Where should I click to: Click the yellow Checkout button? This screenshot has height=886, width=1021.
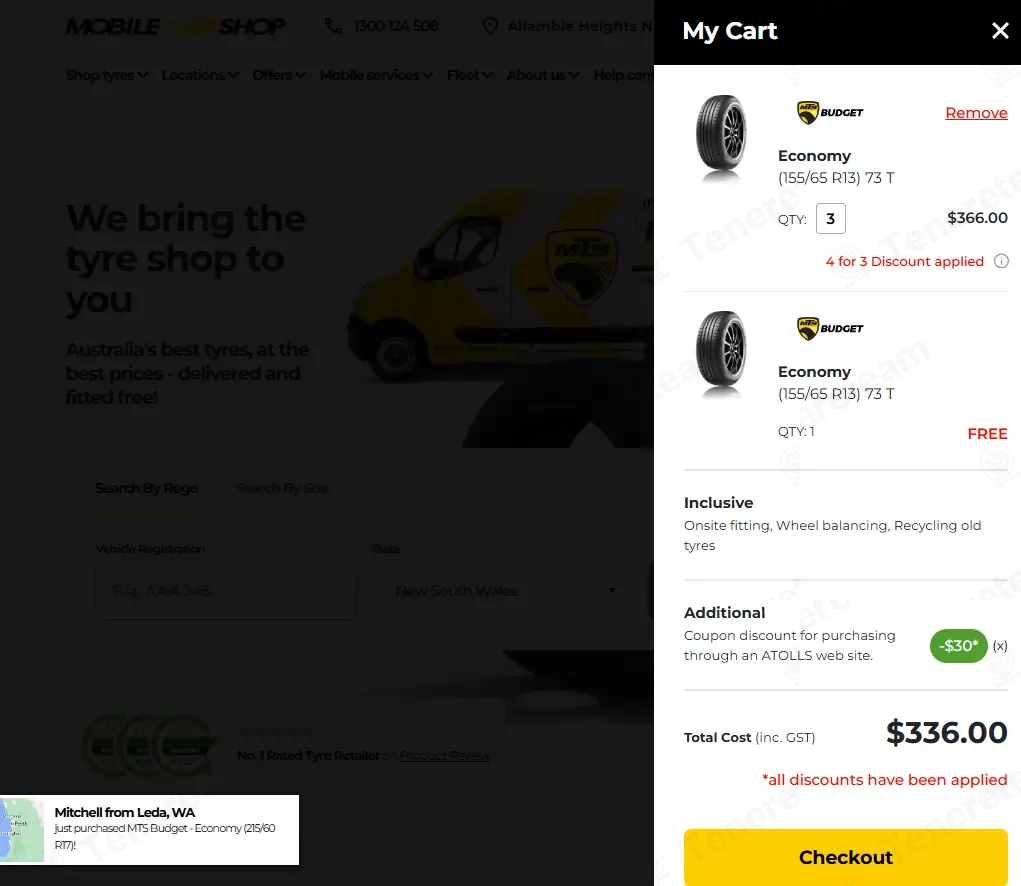[x=845, y=857]
